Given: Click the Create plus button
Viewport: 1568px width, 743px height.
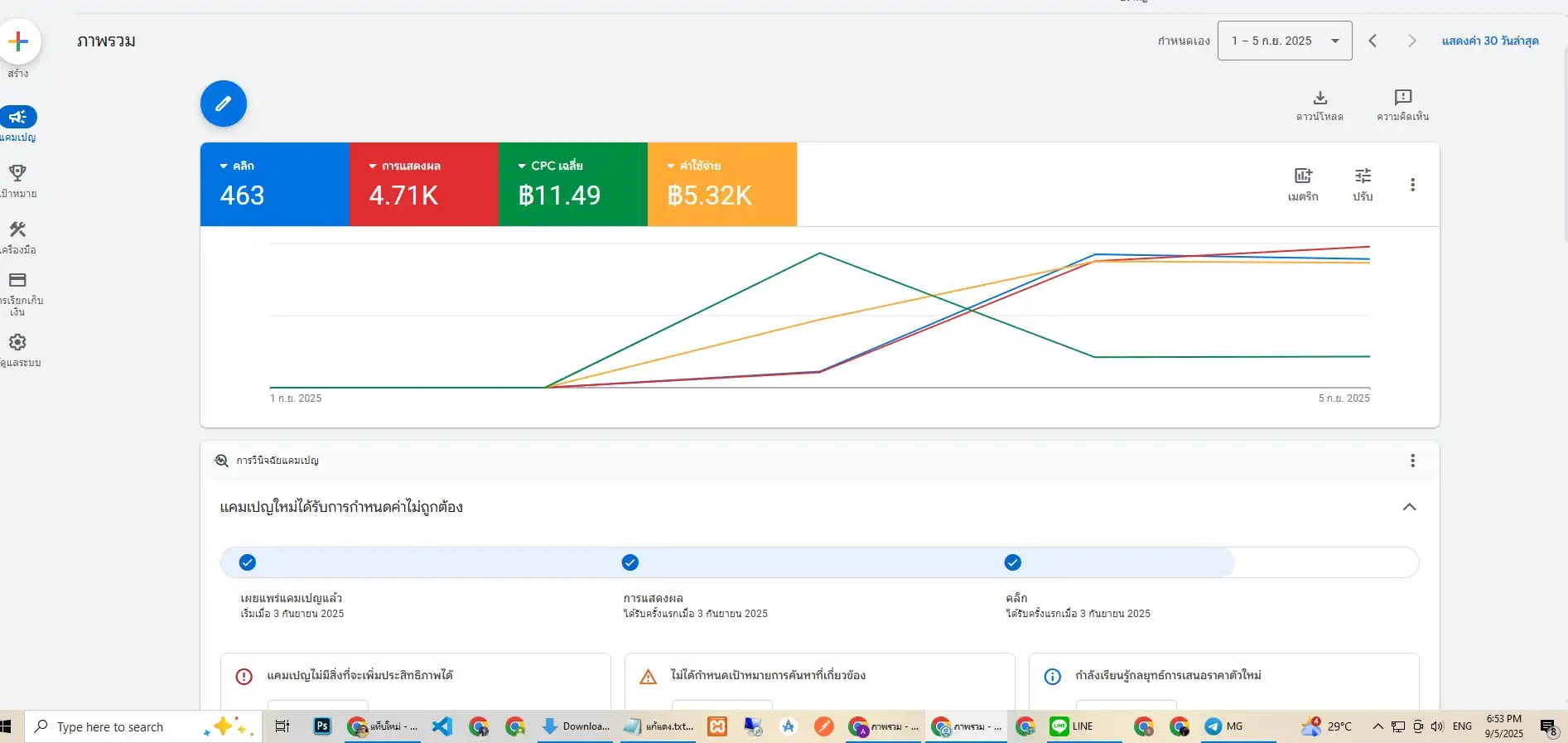Looking at the screenshot, I should [18, 41].
